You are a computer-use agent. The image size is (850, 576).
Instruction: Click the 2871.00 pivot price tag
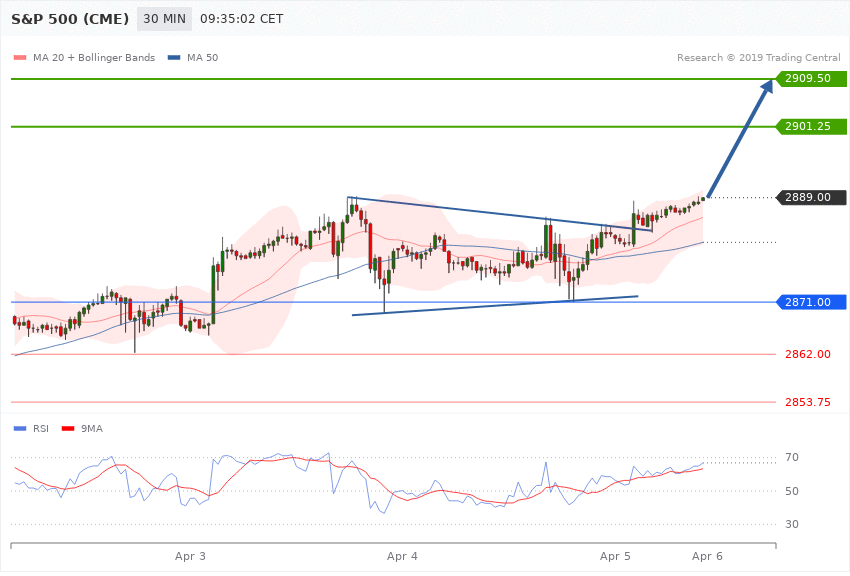(x=811, y=302)
